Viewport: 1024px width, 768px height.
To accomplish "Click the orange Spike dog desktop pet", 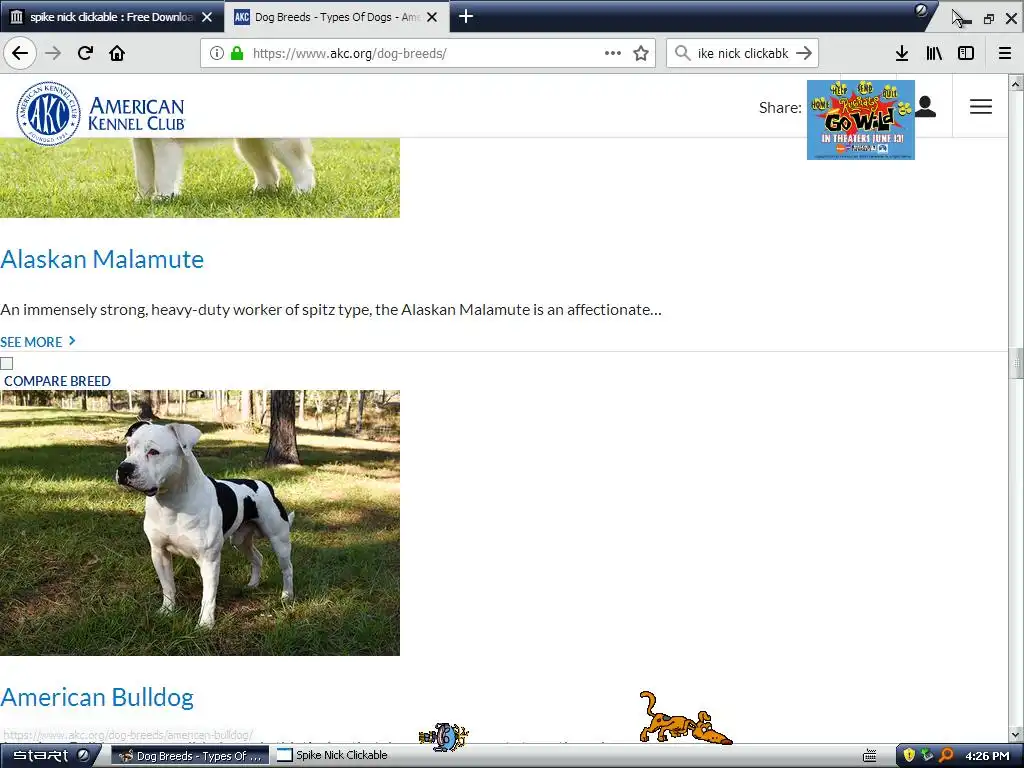I will coord(685,718).
